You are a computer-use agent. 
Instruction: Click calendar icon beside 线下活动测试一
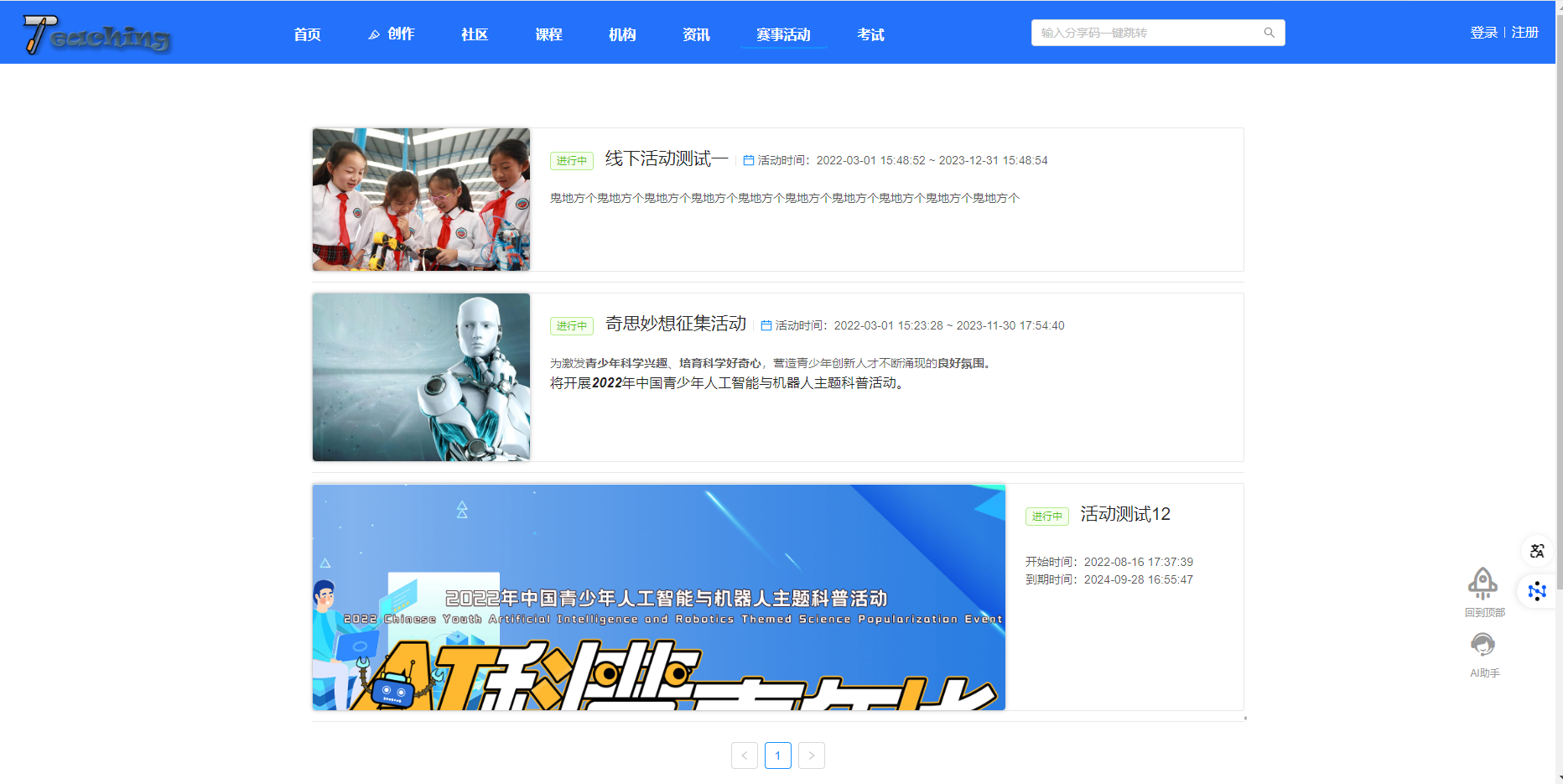tap(748, 160)
